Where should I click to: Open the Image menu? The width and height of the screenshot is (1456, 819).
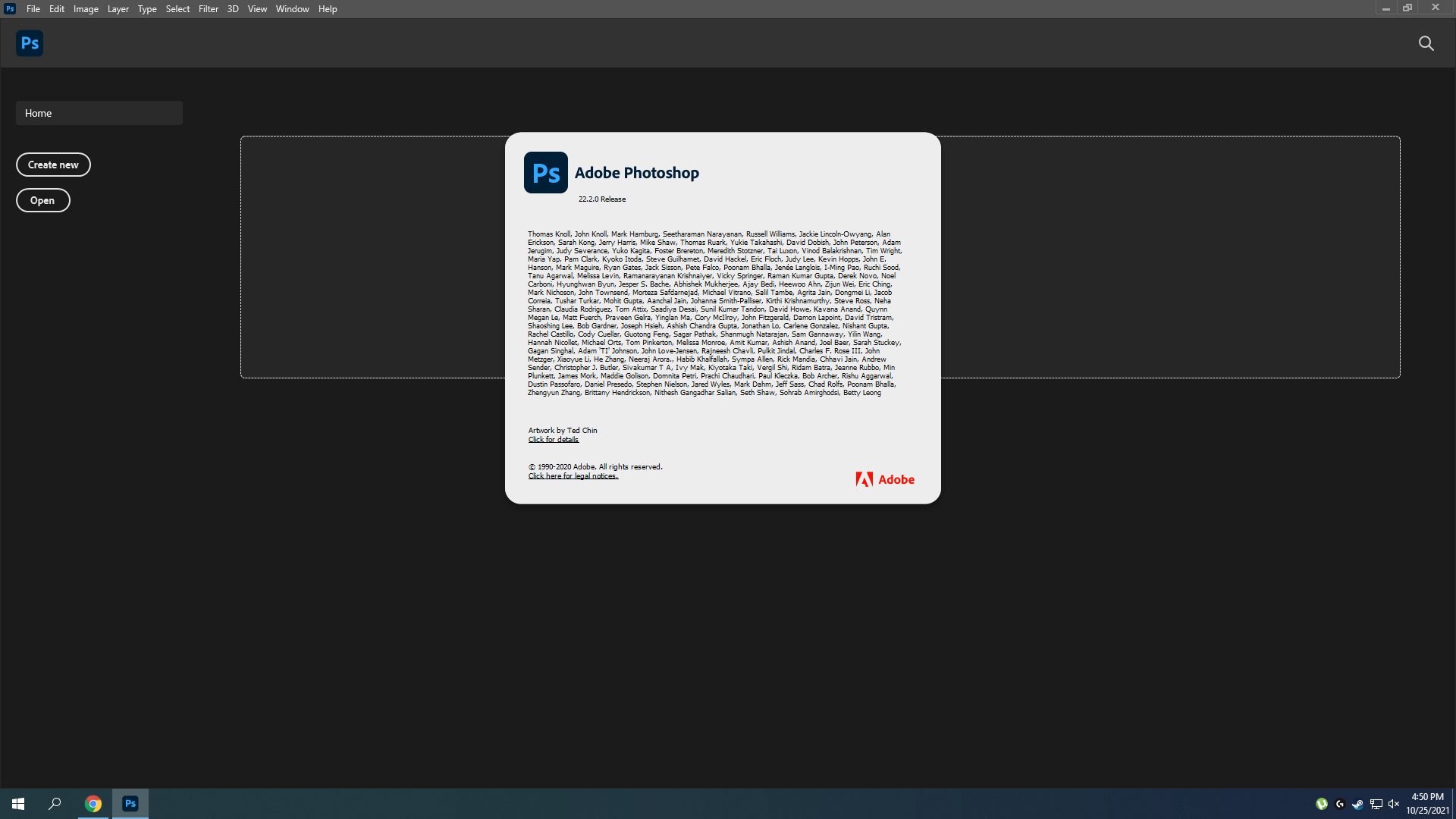(x=86, y=9)
